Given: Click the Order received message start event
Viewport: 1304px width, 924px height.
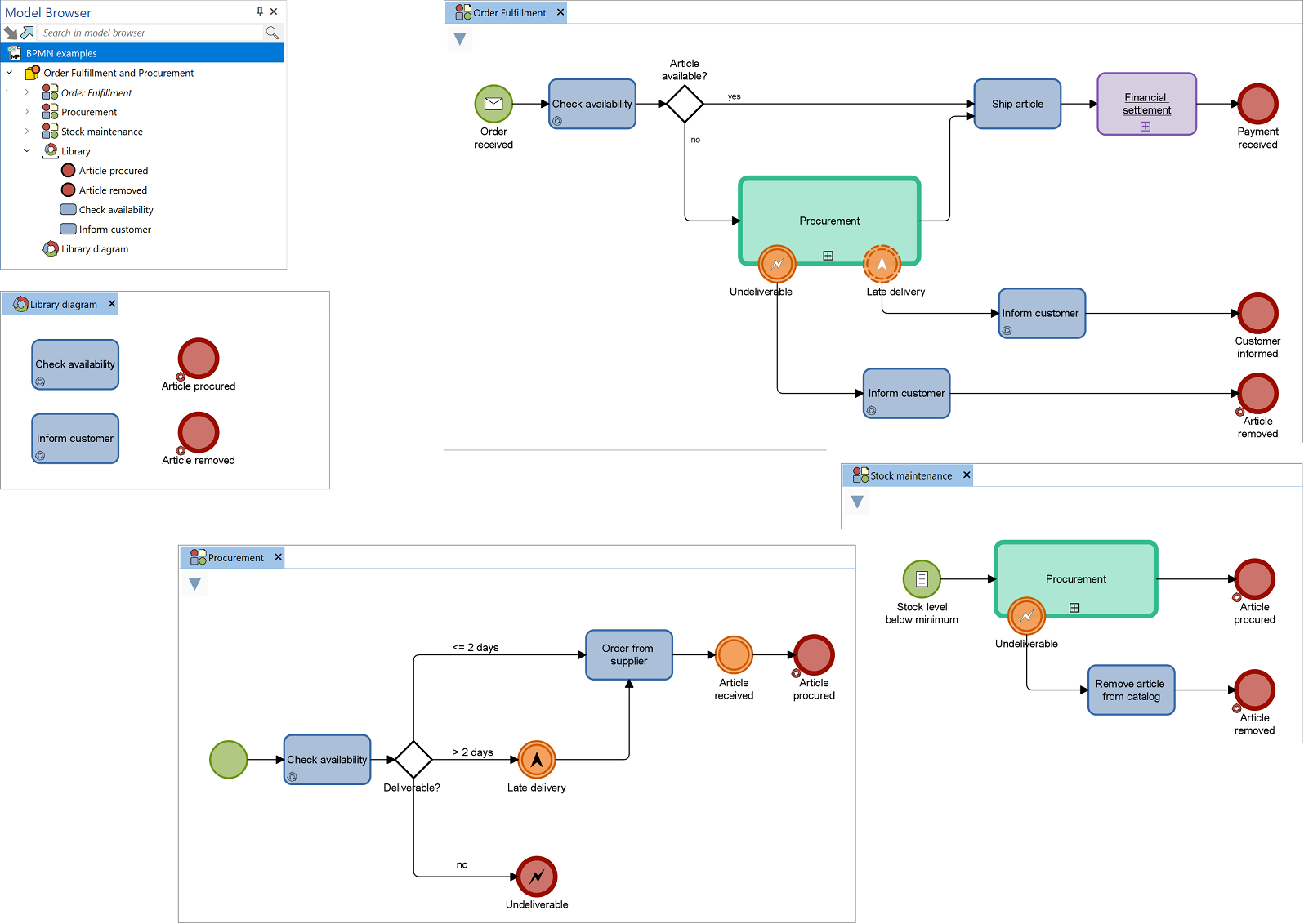Looking at the screenshot, I should click(x=493, y=104).
